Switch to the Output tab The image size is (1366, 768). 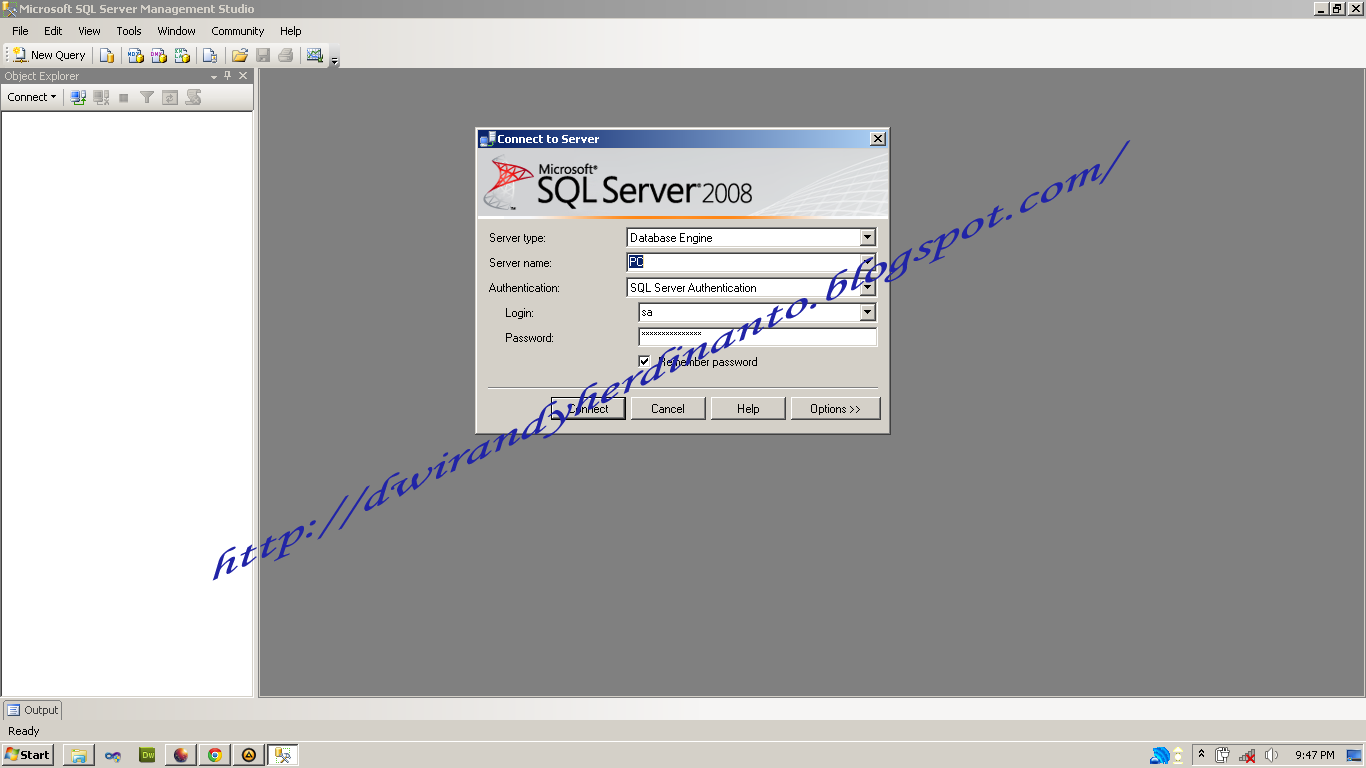(x=33, y=710)
